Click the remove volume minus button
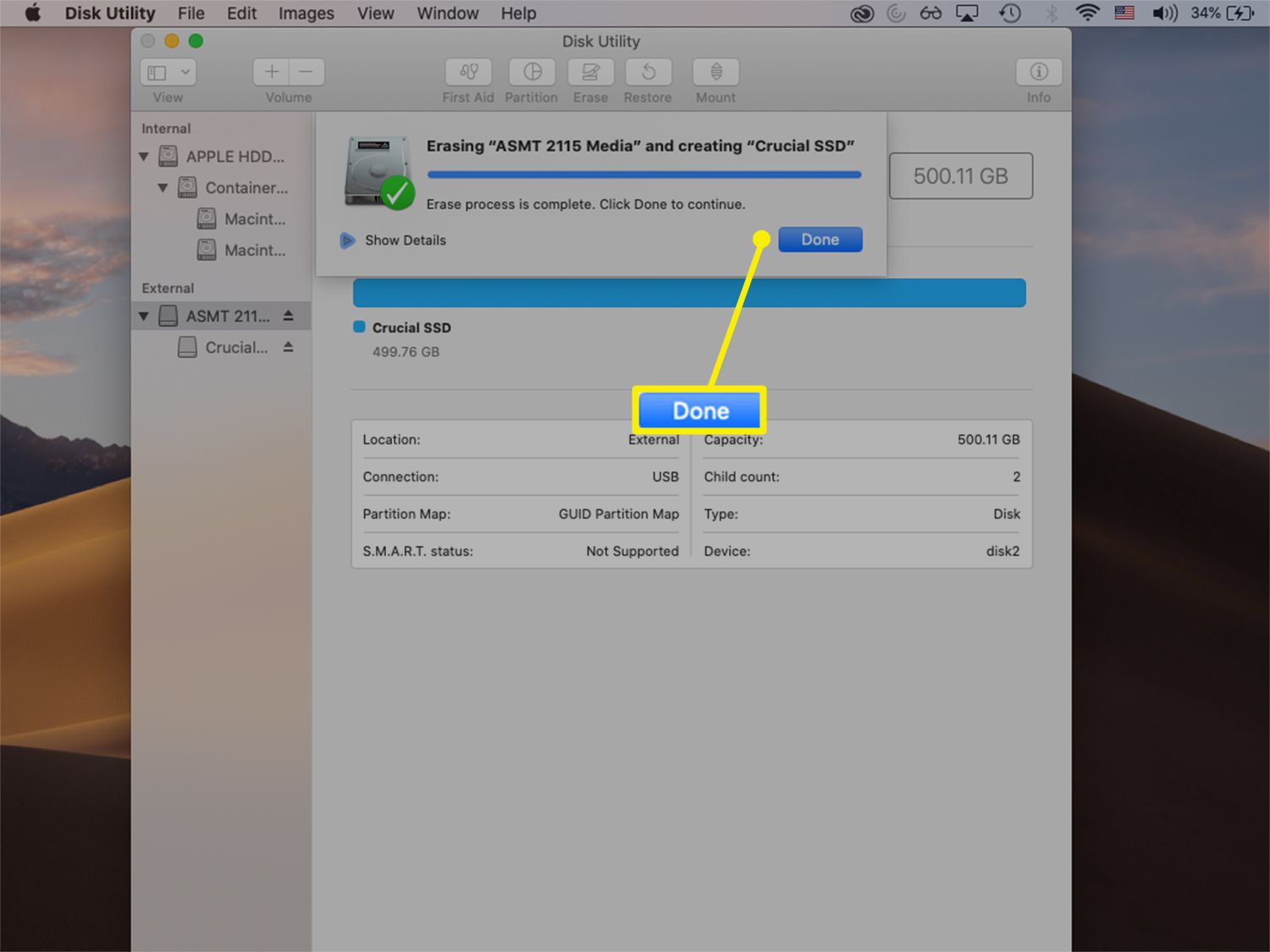The width and height of the screenshot is (1270, 952). pyautogui.click(x=306, y=72)
